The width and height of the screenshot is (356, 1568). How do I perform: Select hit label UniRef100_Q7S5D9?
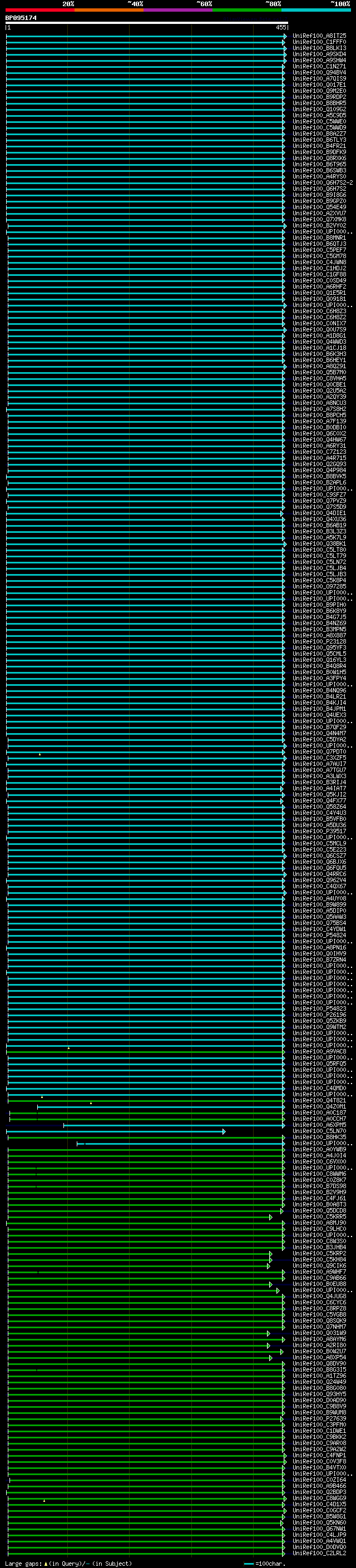tap(319, 507)
